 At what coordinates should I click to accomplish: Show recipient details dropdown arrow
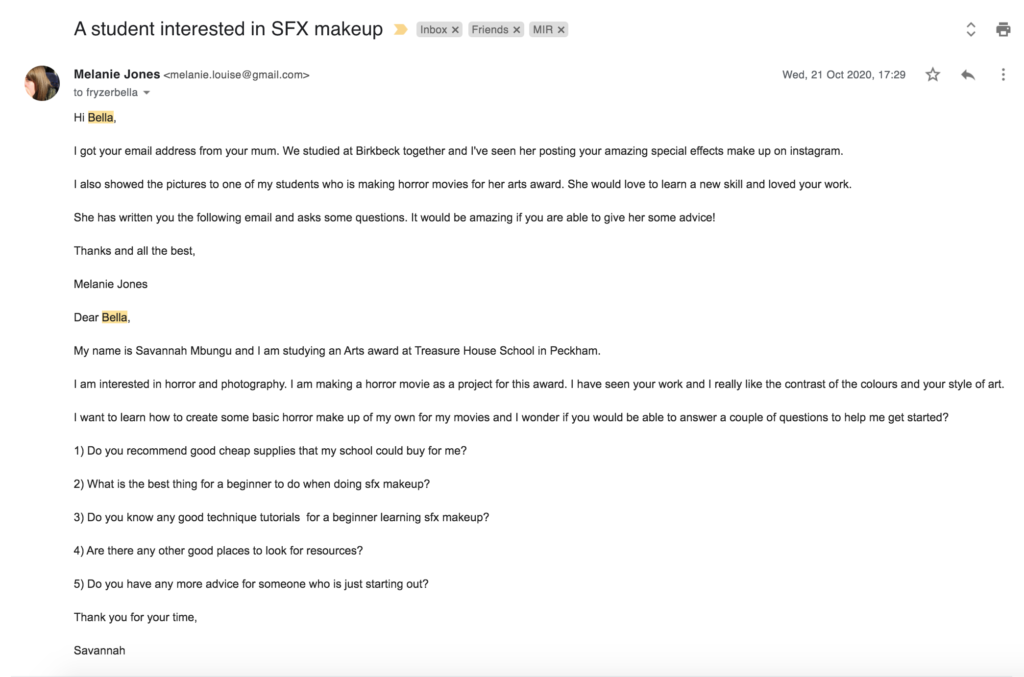146,93
